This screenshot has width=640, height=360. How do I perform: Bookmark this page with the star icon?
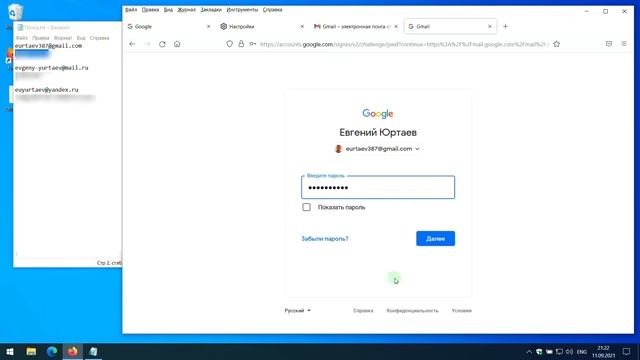point(557,44)
